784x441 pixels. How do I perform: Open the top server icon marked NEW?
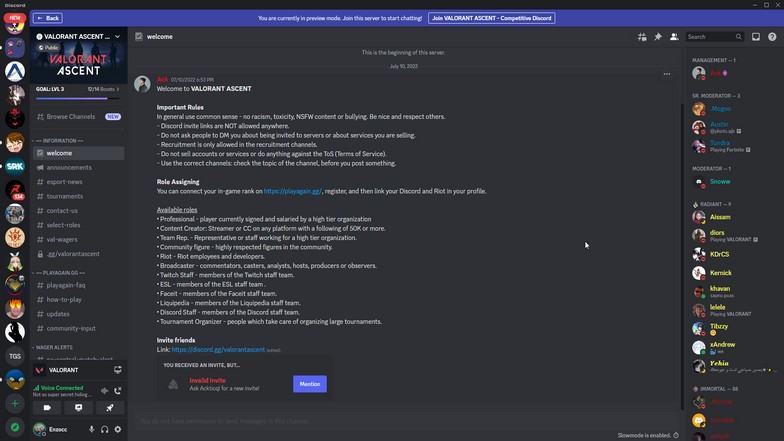coord(15,24)
